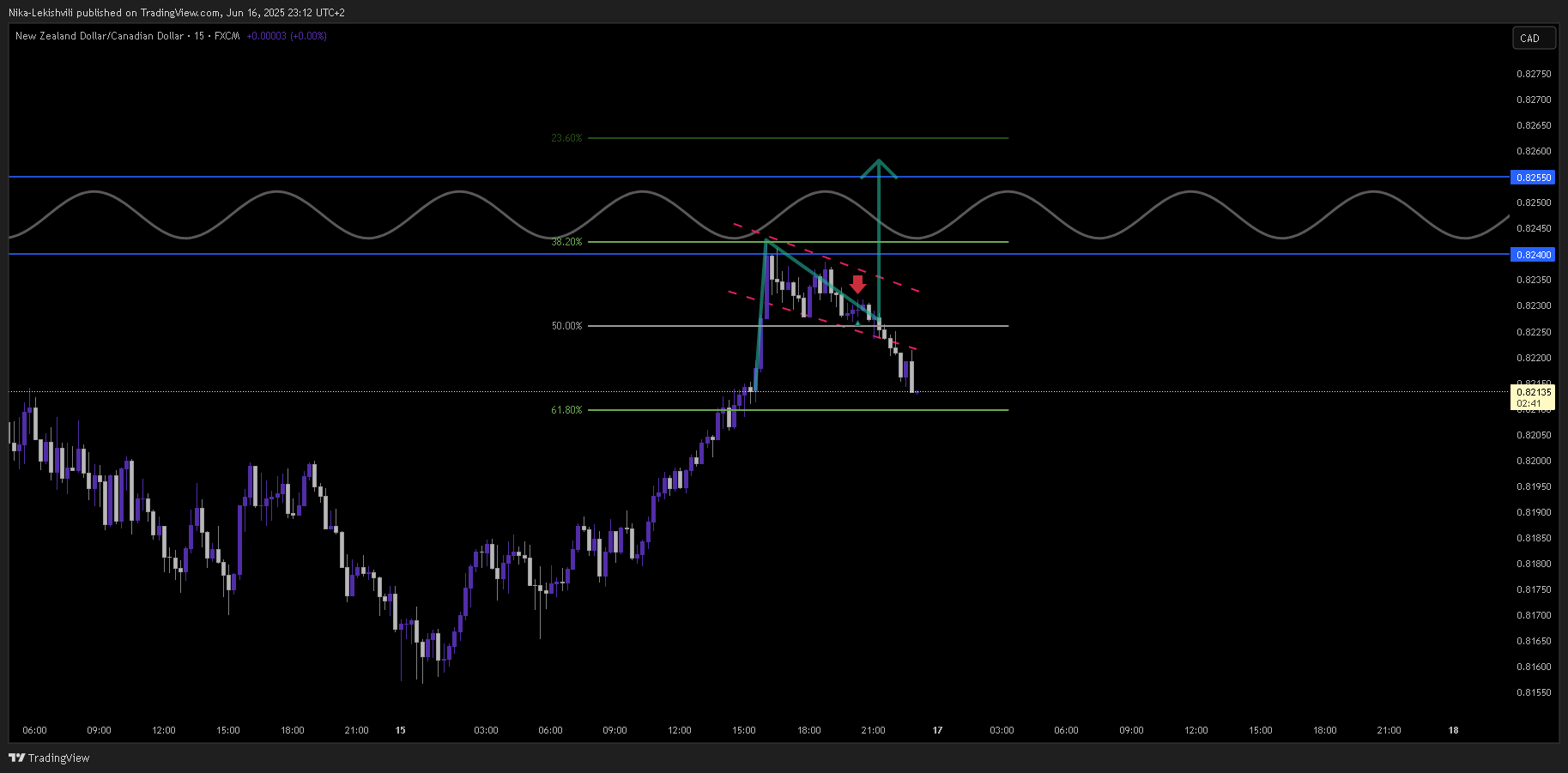This screenshot has height=773, width=1568.
Task: Click the 0.82450 price axis label
Action: tap(1534, 228)
